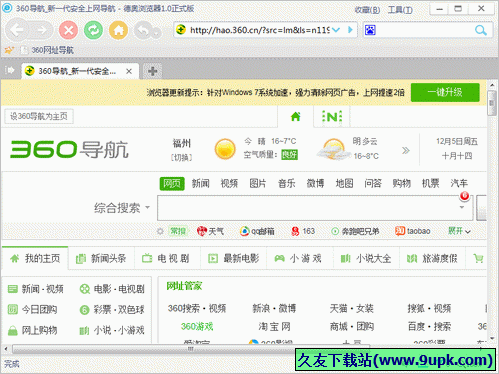The image size is (499, 374).
Task: Expand quick links with 展开
Action: (459, 231)
